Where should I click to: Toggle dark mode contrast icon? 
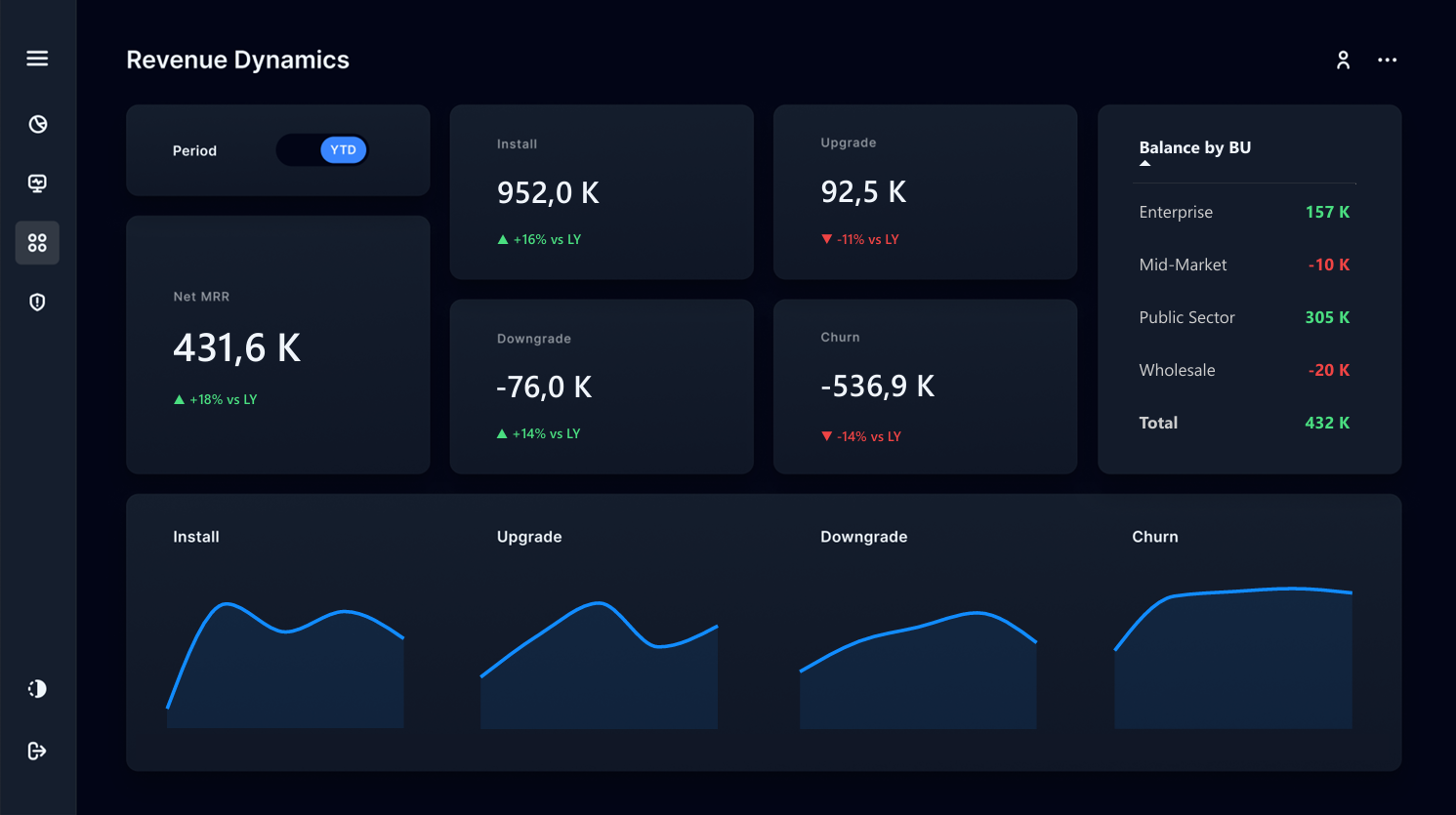37,689
